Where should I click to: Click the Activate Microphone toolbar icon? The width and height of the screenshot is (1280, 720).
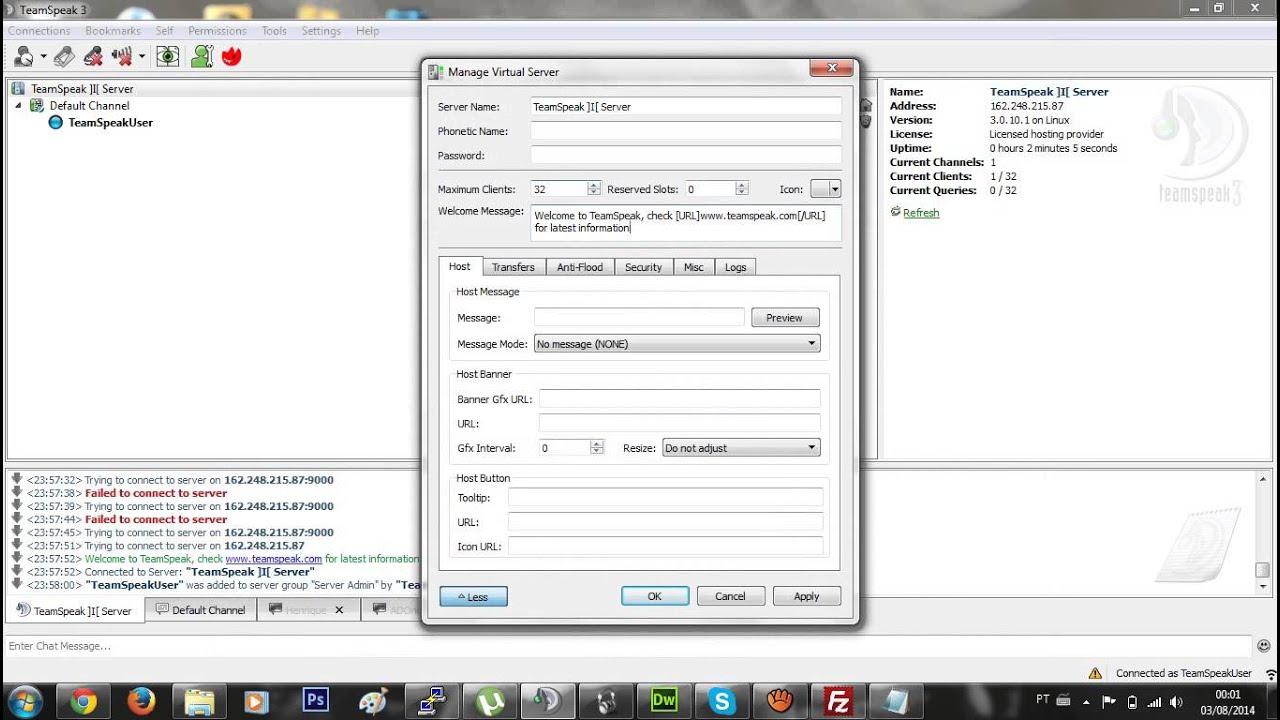click(64, 57)
